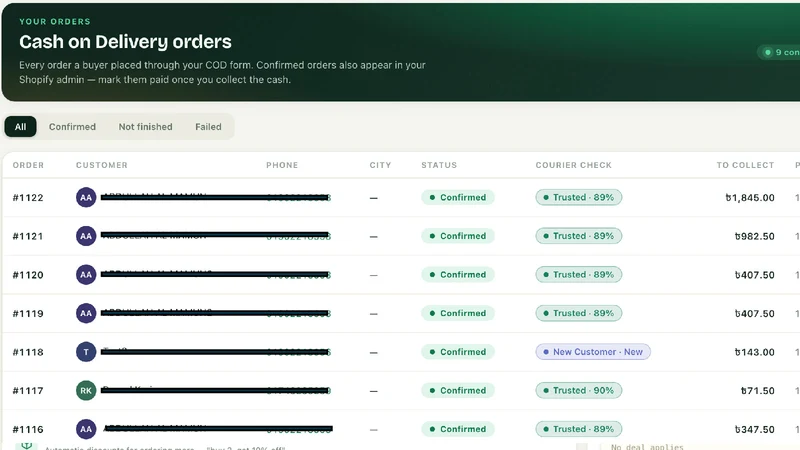Click the ৳347.50 amount
The height and width of the screenshot is (450, 800).
755,429
